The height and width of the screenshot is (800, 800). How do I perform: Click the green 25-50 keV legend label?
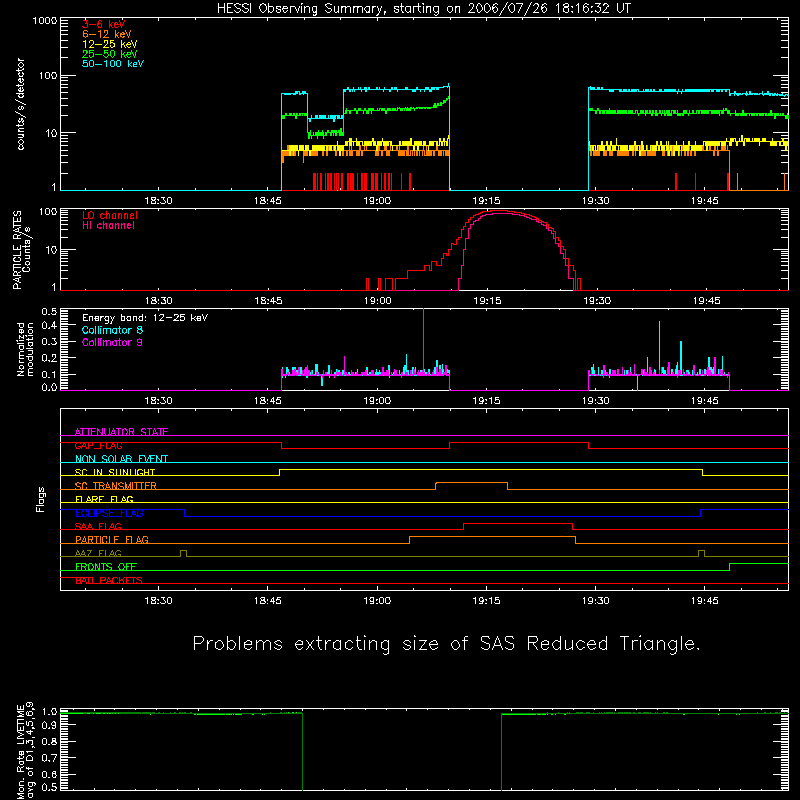[x=110, y=54]
